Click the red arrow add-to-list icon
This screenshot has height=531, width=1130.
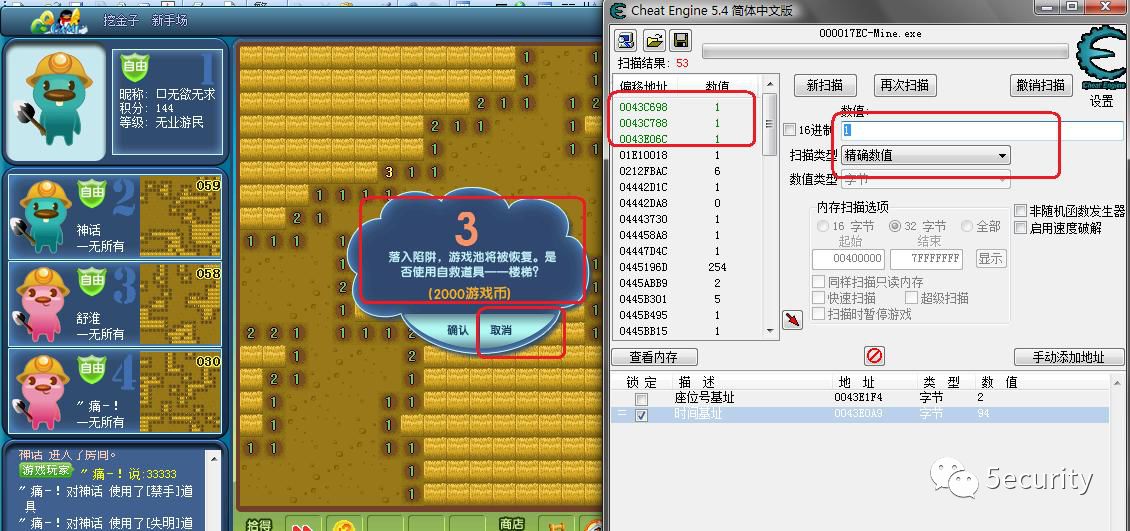[x=792, y=319]
